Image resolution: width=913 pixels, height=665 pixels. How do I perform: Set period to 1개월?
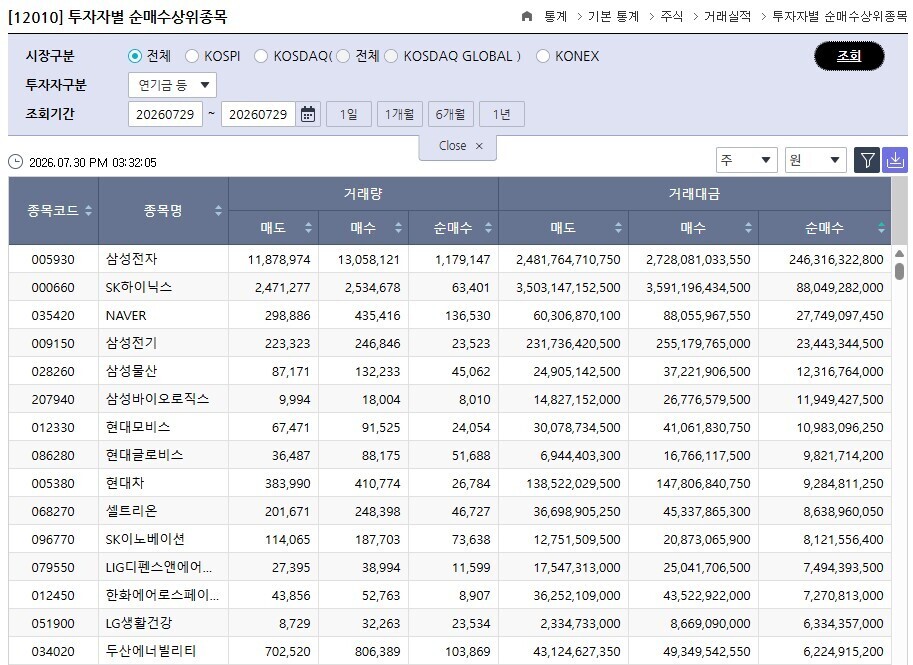tap(399, 114)
